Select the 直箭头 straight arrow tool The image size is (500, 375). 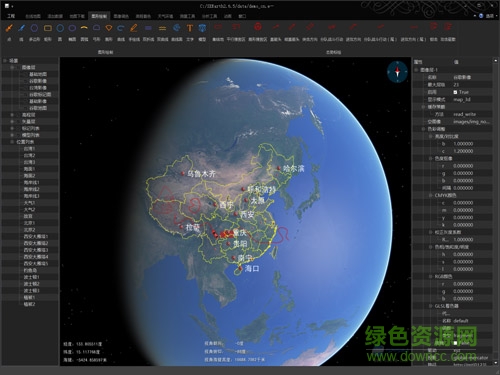pyautogui.click(x=275, y=32)
